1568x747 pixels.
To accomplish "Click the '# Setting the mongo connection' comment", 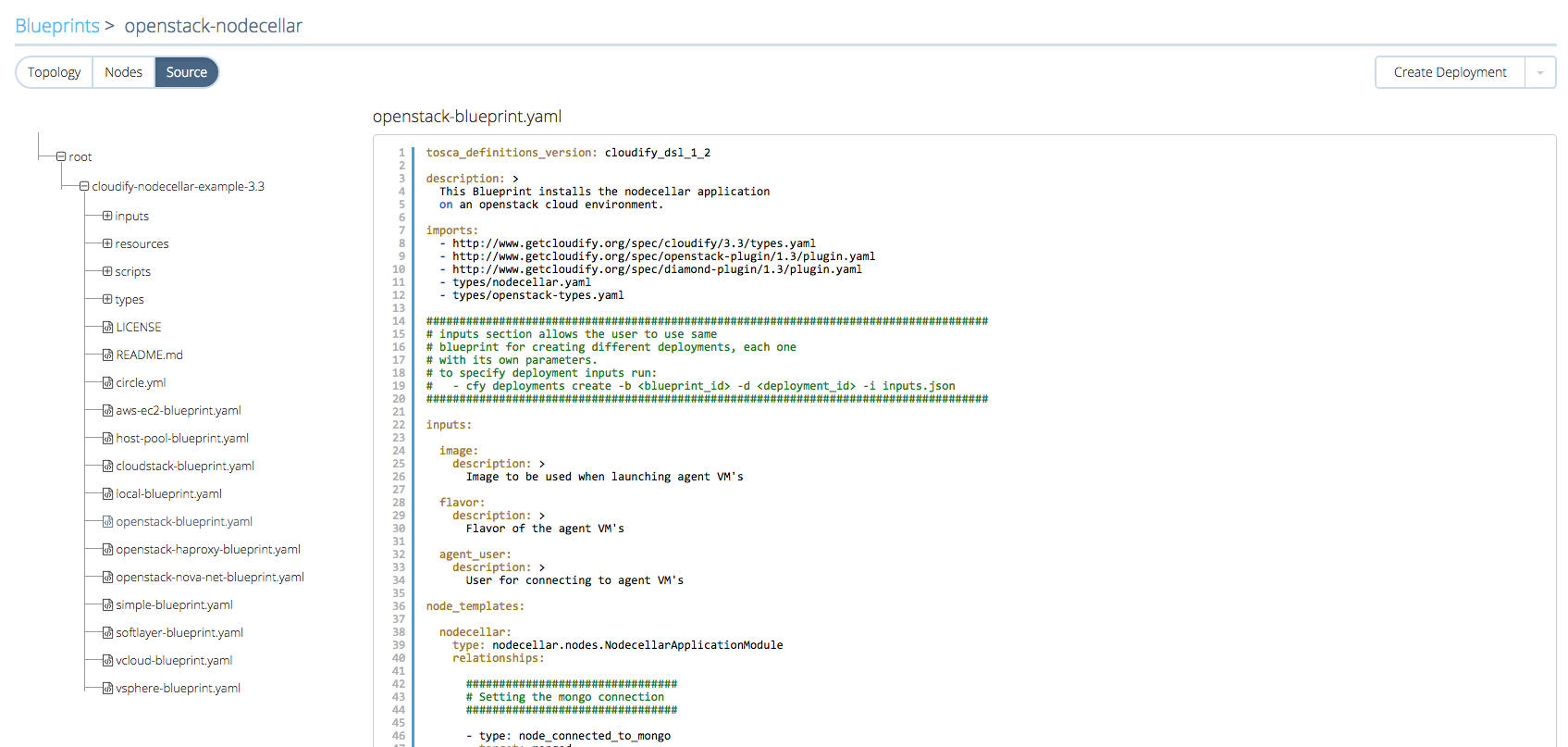I will pyautogui.click(x=565, y=697).
